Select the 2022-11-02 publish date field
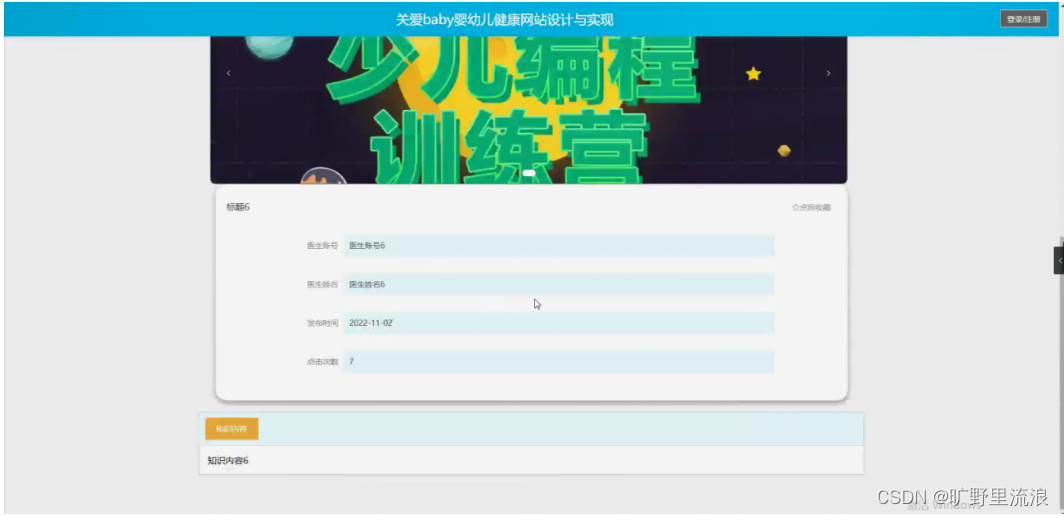This screenshot has width=1064, height=516. 558,323
